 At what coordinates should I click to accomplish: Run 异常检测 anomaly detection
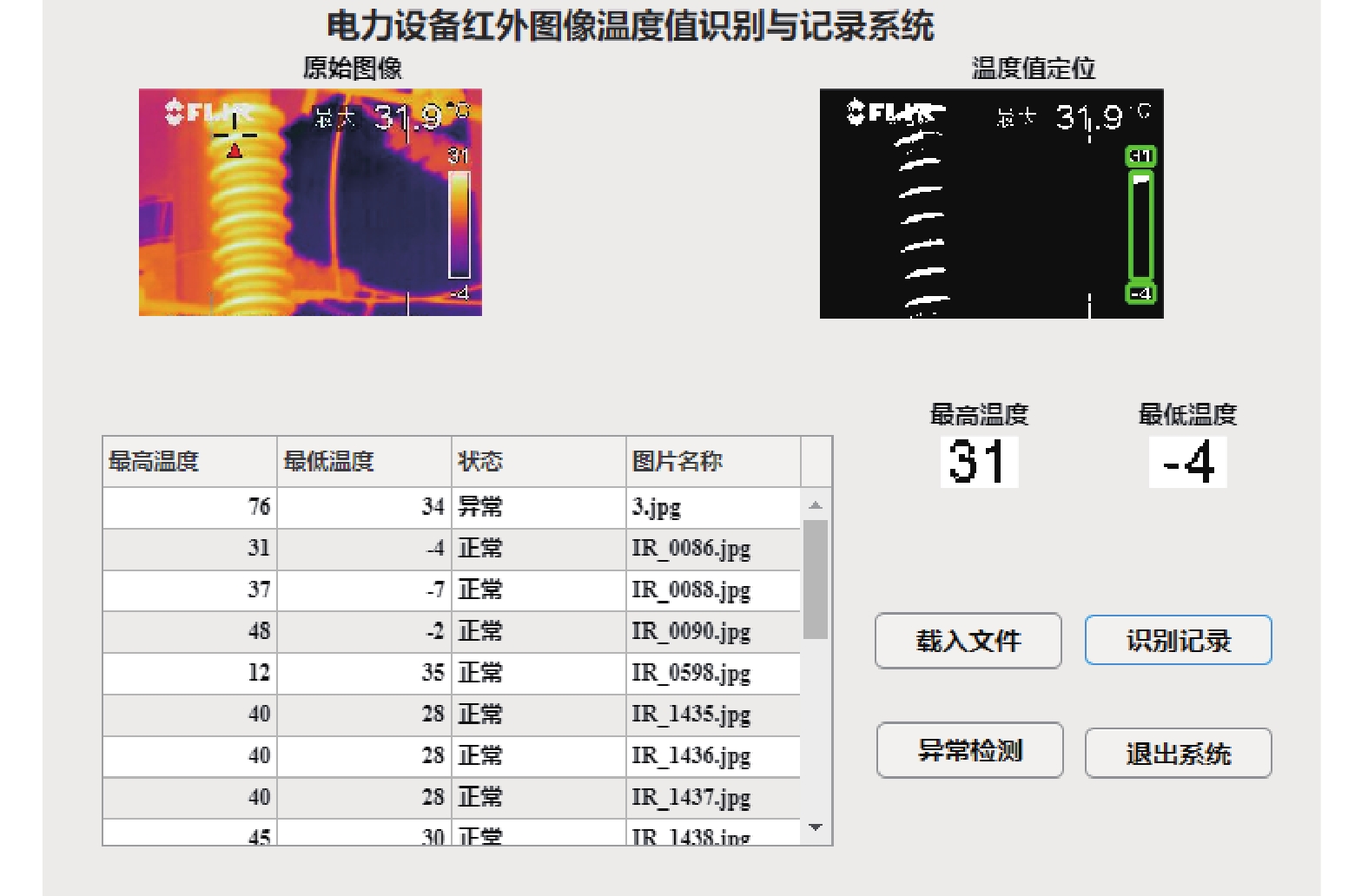click(969, 750)
